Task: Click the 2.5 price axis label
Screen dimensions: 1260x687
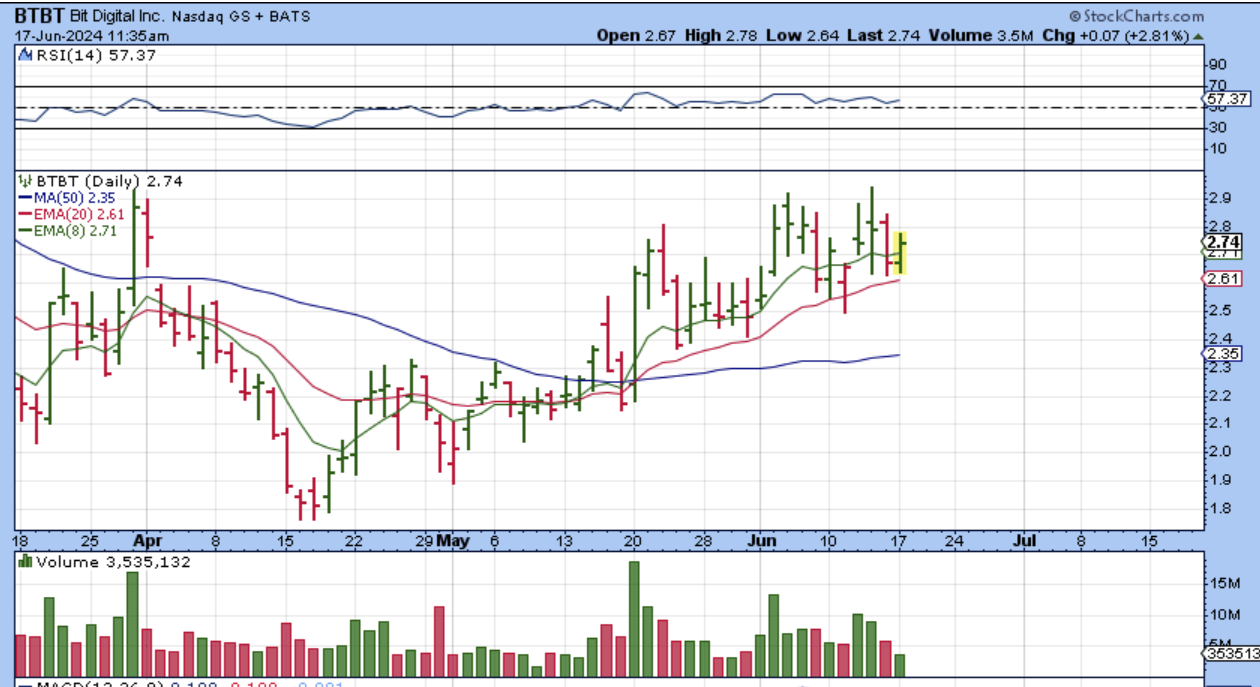Action: tap(1219, 311)
